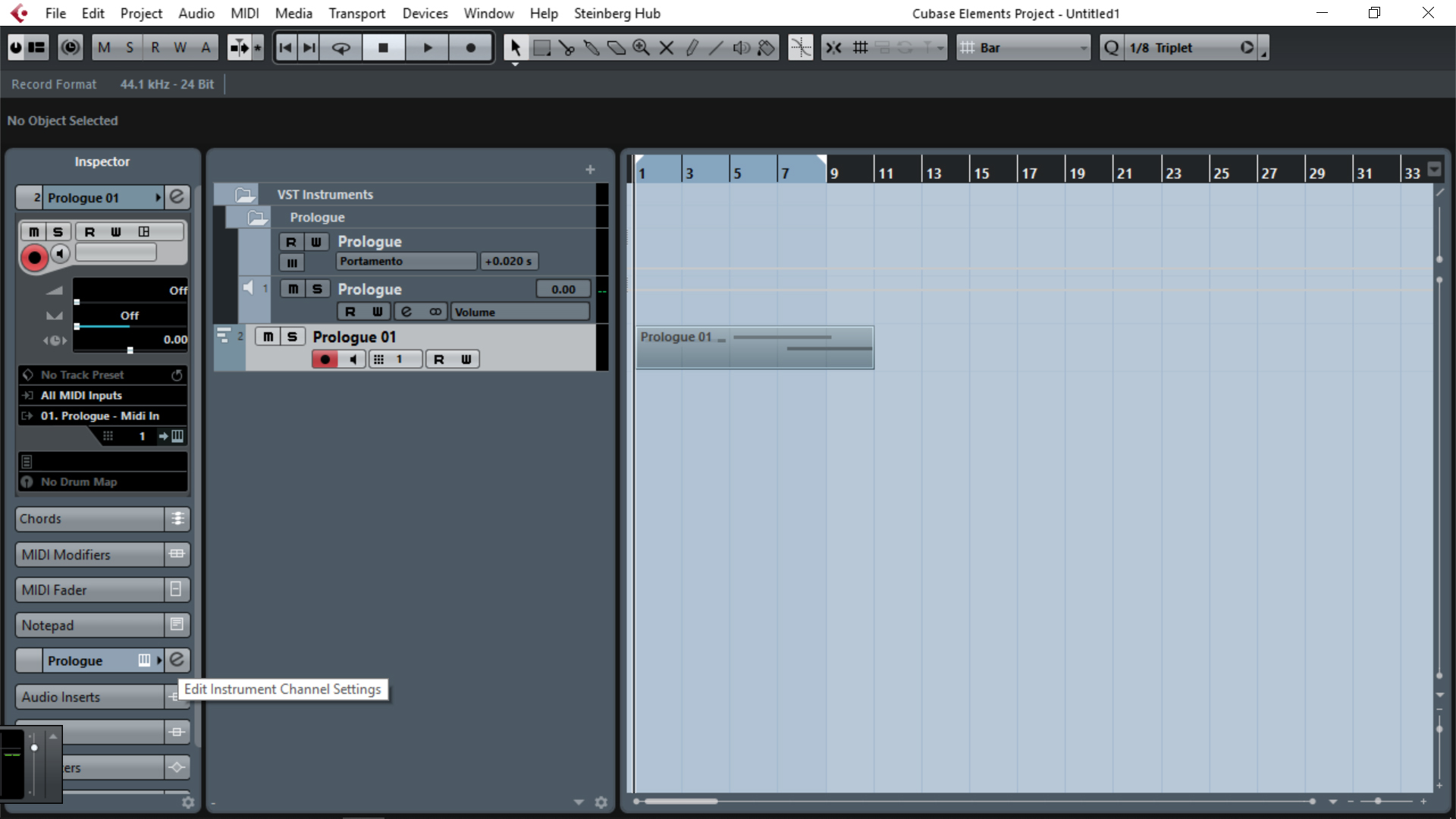Open the Portamento parameter dropdown
The width and height of the screenshot is (1456, 819).
(406, 261)
